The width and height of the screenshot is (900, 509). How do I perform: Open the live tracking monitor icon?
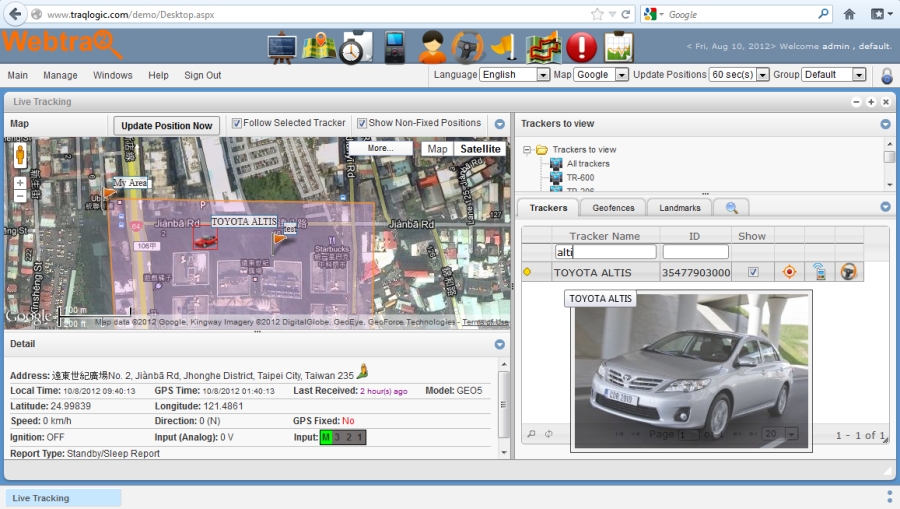tap(282, 48)
